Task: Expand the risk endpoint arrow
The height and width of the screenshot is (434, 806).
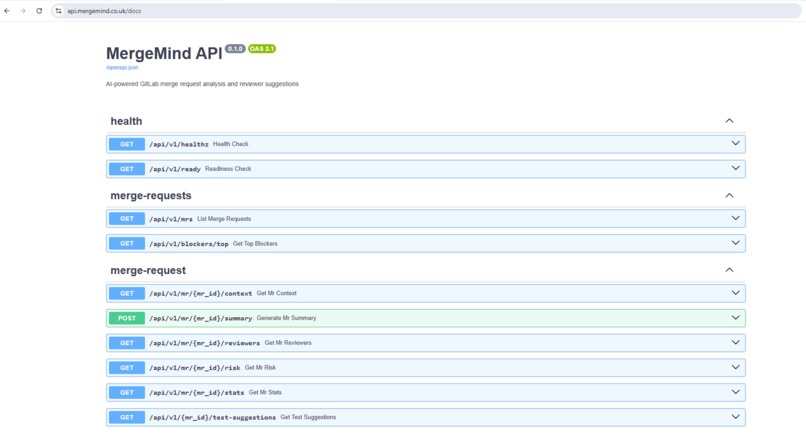Action: [736, 367]
